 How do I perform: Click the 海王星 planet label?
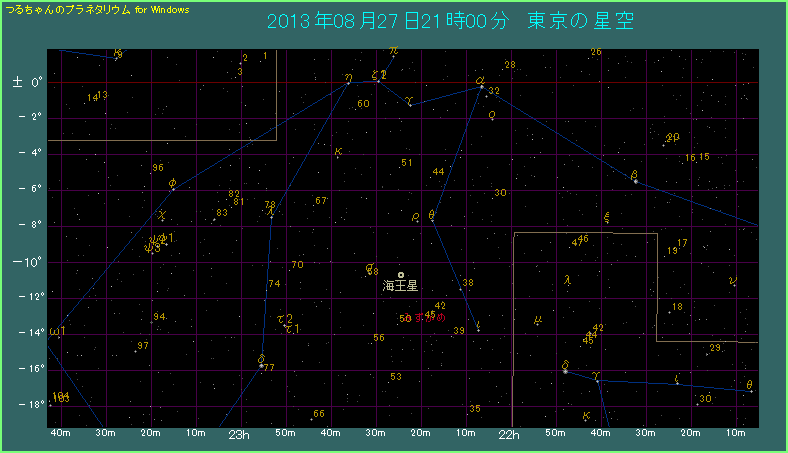click(400, 286)
